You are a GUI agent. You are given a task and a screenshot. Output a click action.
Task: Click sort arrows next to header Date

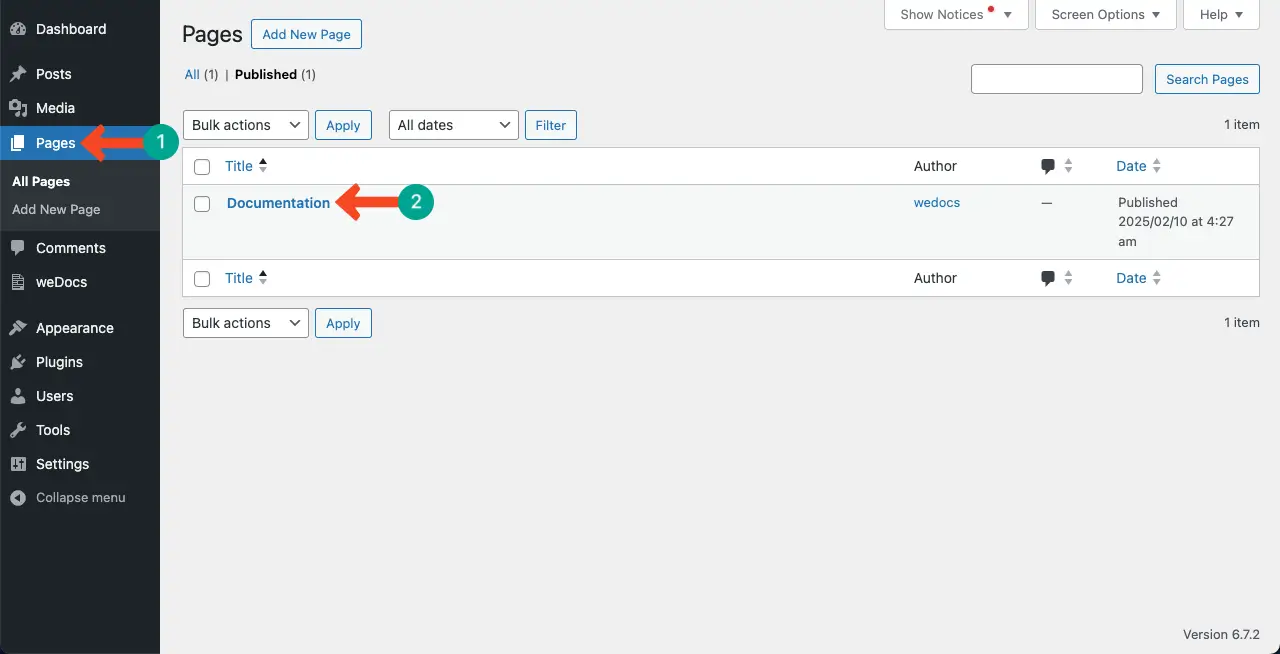click(1156, 166)
